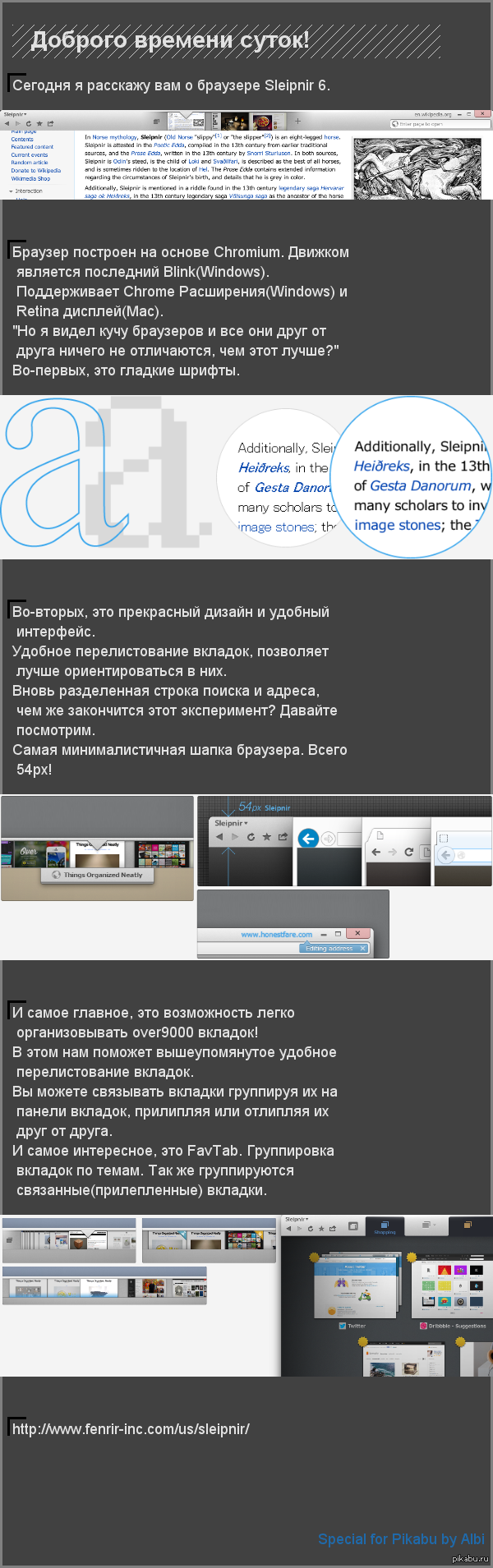Open the 'Random article' sidebar link
Screen dimensions: 493x1568
(30, 163)
